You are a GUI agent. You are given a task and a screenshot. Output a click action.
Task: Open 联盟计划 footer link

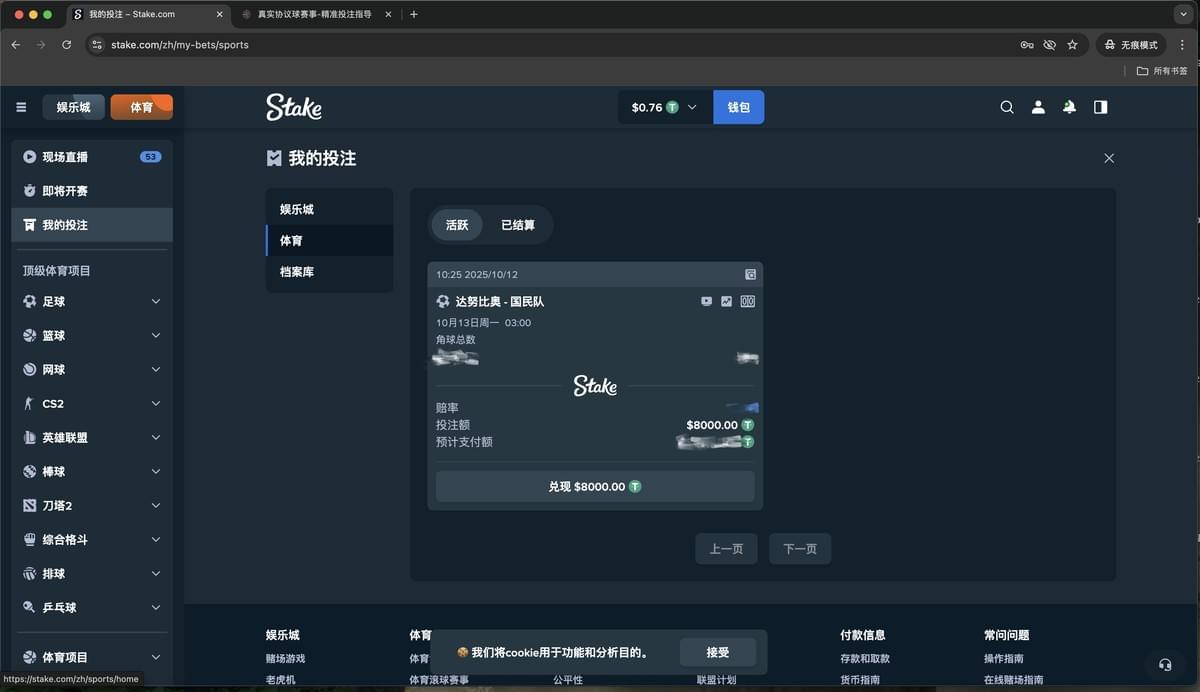pos(716,680)
